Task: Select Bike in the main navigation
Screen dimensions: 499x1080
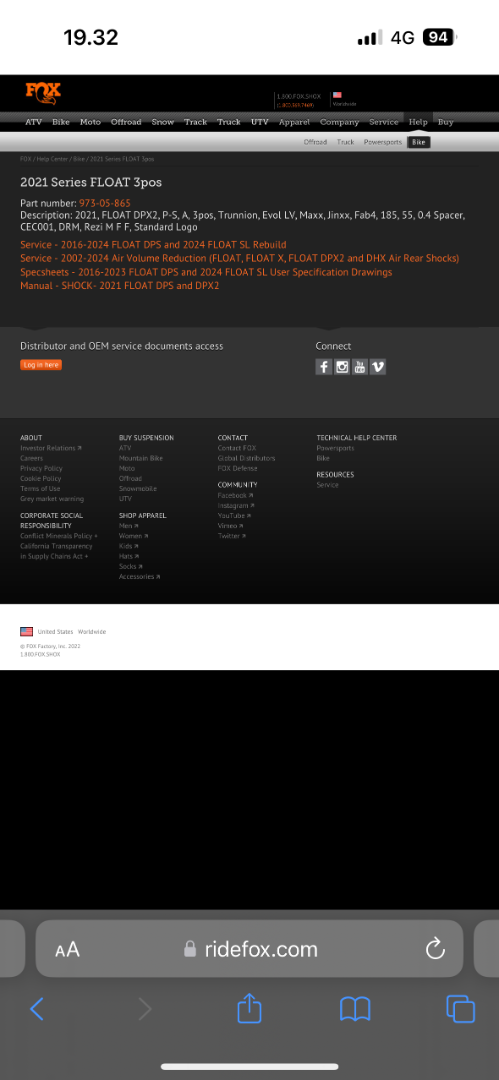Action: tap(61, 122)
